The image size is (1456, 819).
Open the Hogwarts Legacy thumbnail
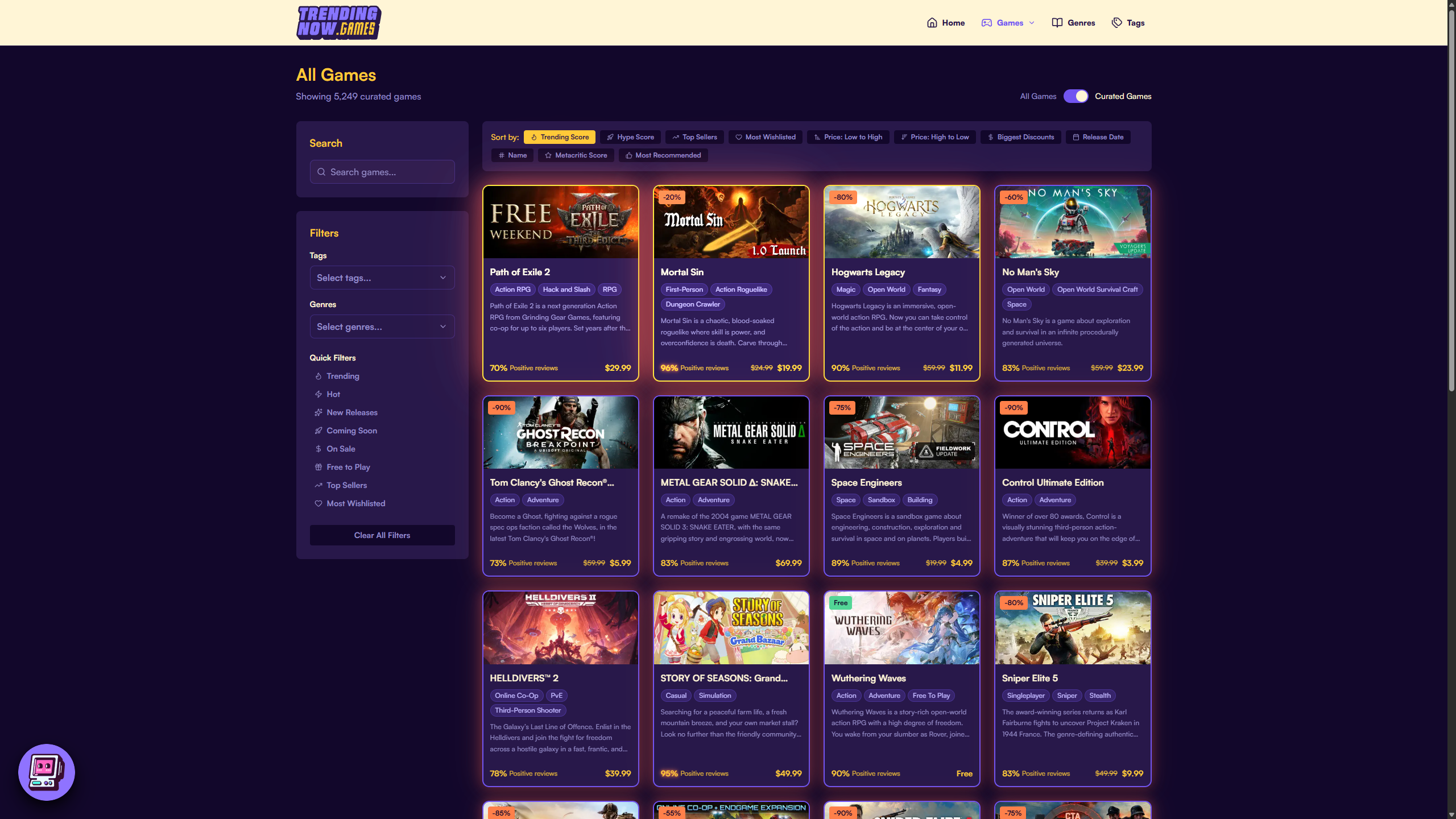pyautogui.click(x=902, y=222)
